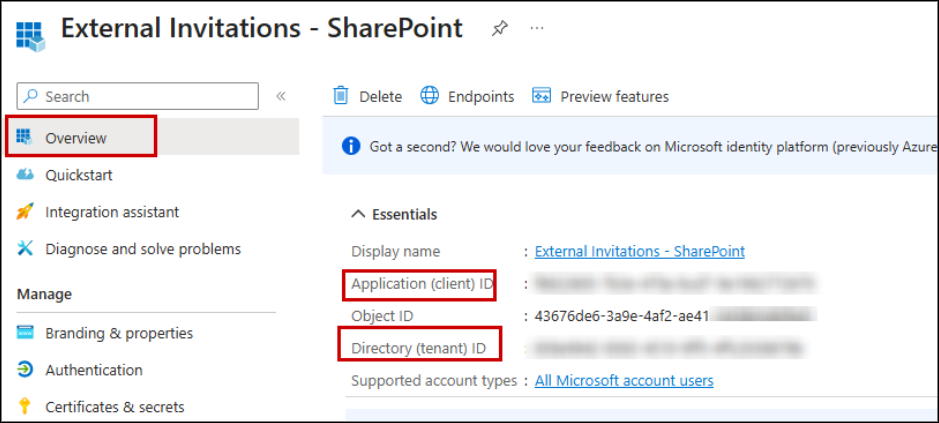
Task: Click the Delete trash can icon
Action: click(341, 96)
